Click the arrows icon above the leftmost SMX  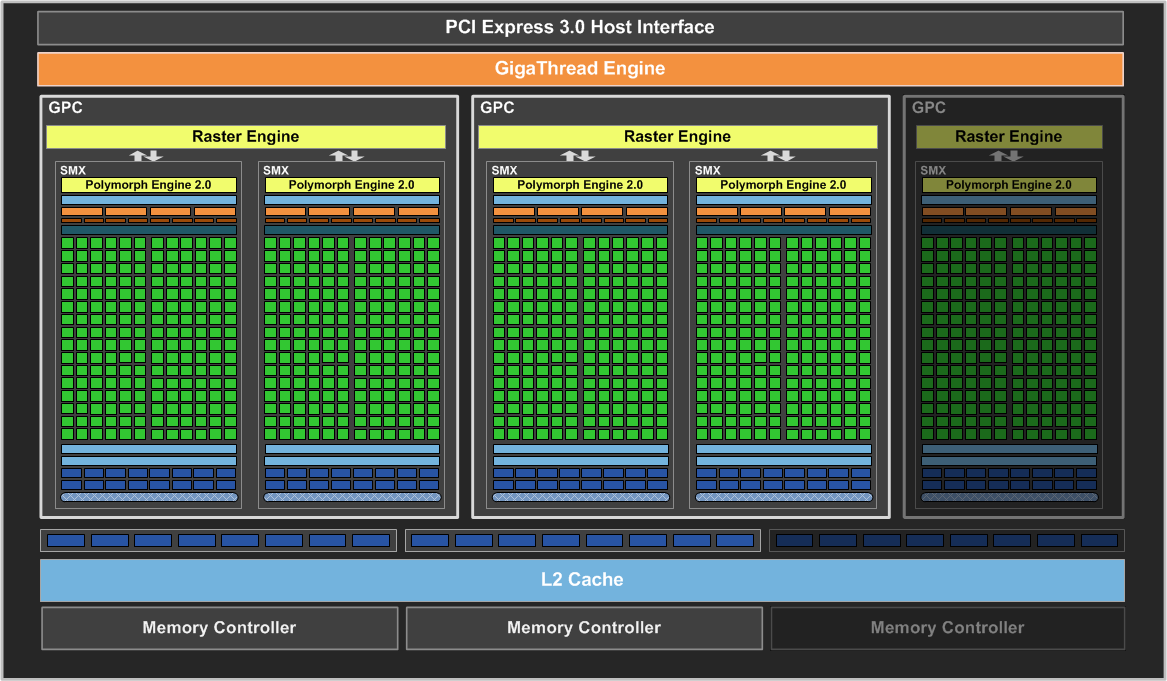(x=146, y=156)
